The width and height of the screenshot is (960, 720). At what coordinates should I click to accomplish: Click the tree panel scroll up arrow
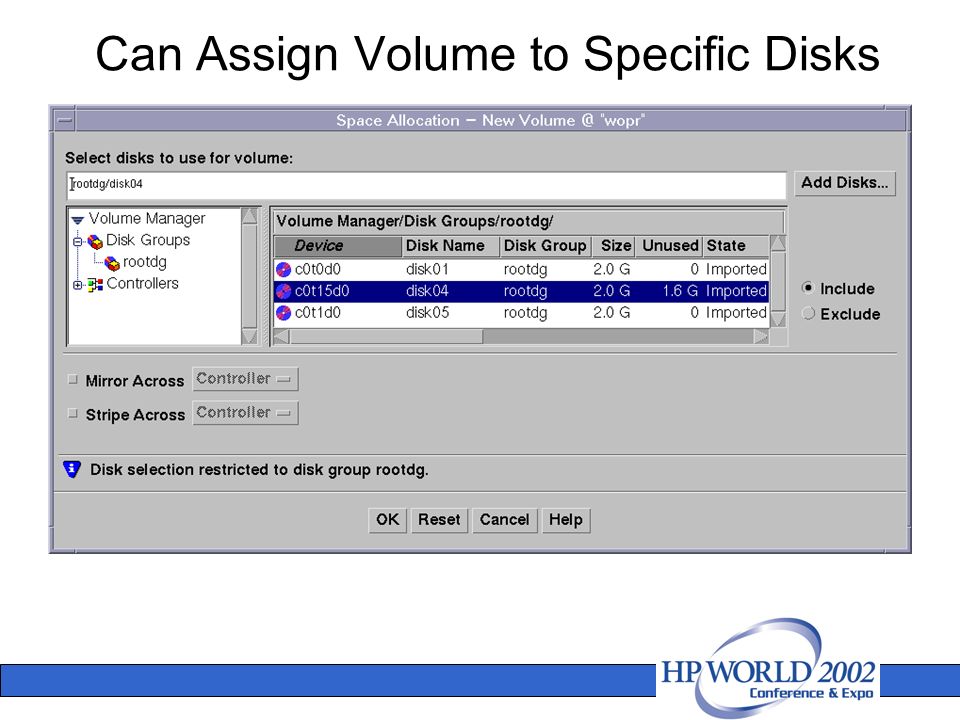click(249, 216)
